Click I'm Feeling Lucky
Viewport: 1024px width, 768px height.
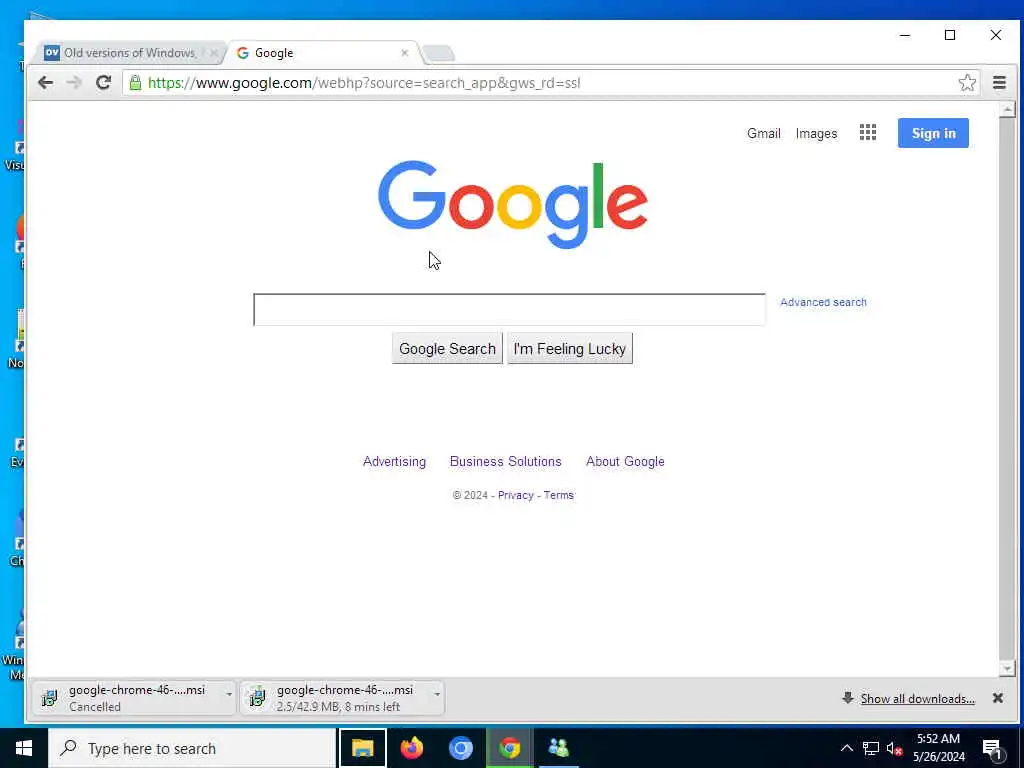pyautogui.click(x=569, y=348)
